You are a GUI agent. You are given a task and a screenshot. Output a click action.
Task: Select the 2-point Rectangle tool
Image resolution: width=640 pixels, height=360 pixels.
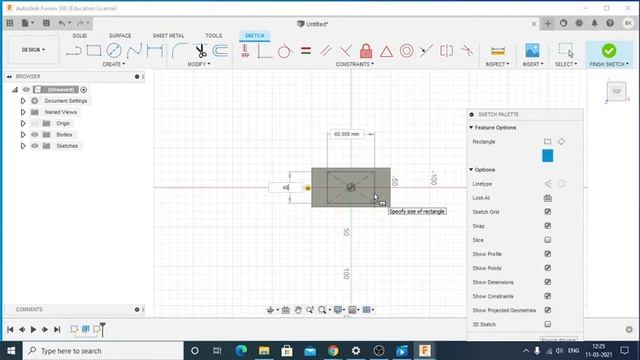point(94,51)
